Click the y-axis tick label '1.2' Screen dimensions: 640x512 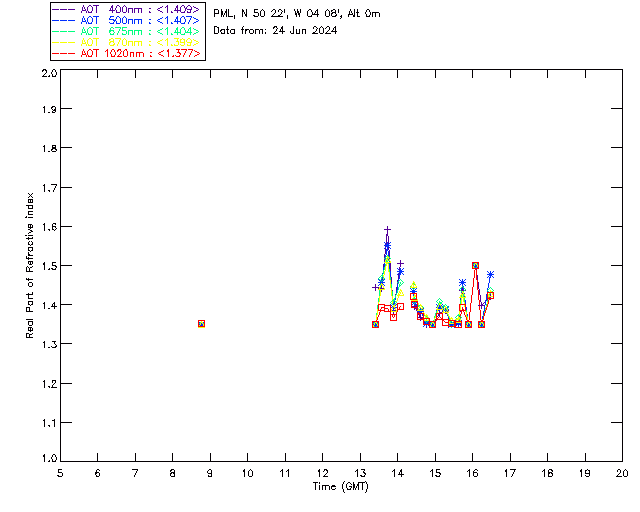pos(49,384)
